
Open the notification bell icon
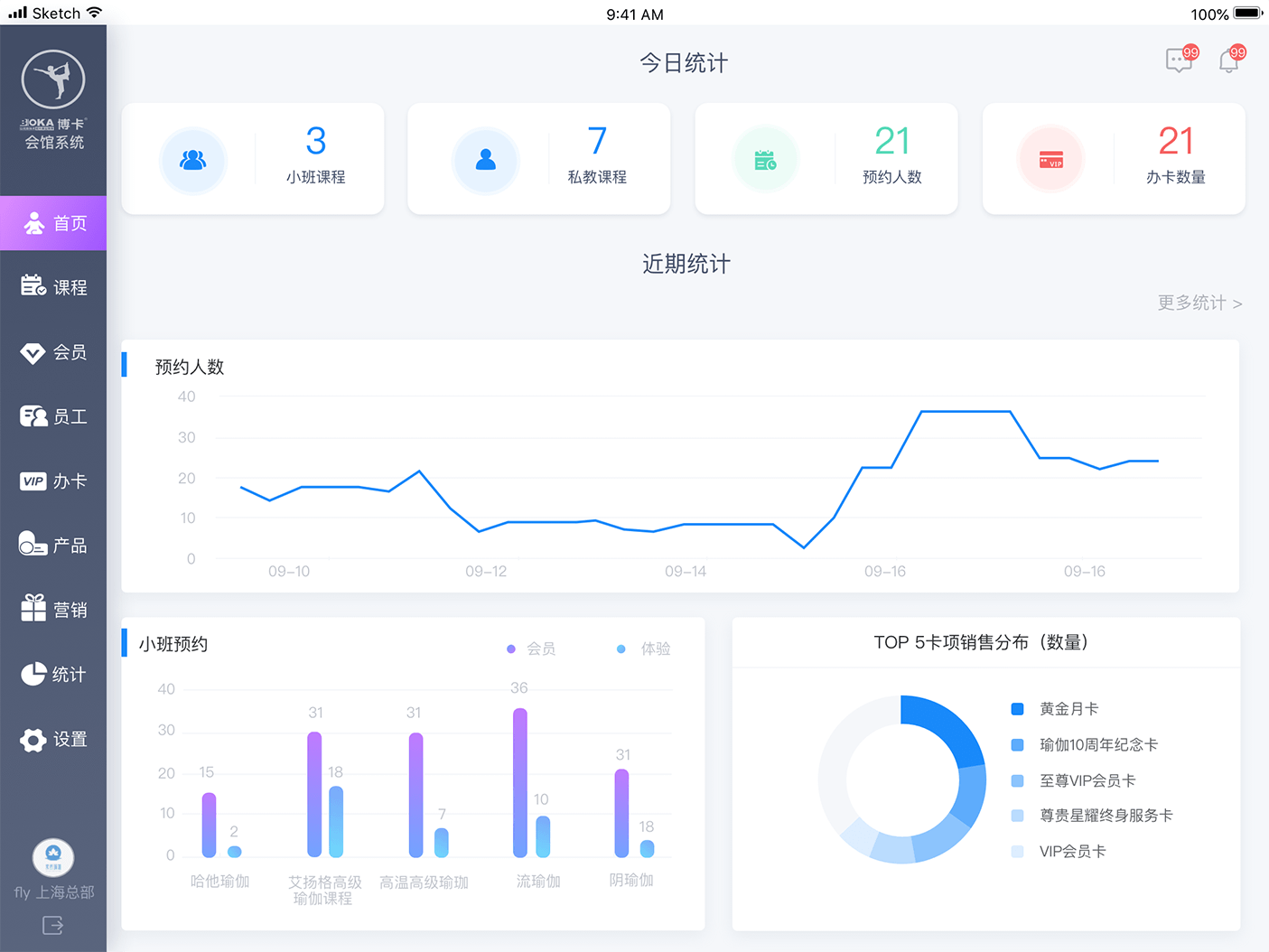tap(1228, 61)
